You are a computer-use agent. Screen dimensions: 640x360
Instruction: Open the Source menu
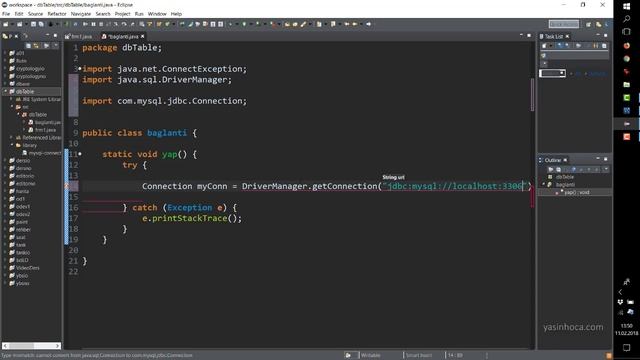(35, 14)
